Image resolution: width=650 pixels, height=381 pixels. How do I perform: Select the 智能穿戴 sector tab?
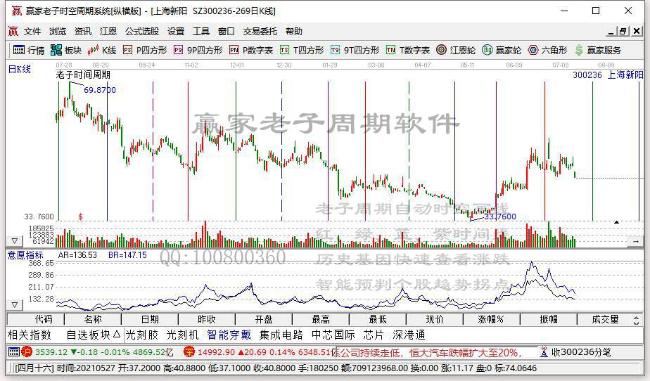[x=229, y=335]
